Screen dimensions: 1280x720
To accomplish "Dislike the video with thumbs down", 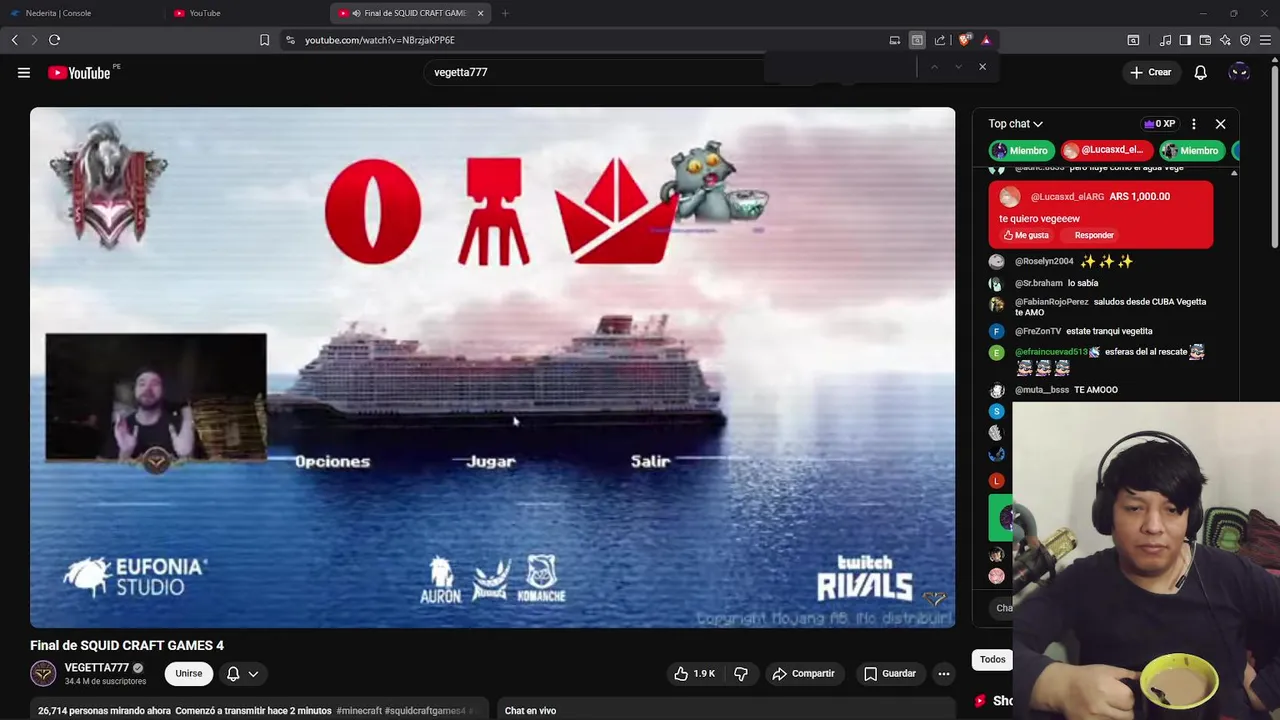I will point(741,674).
